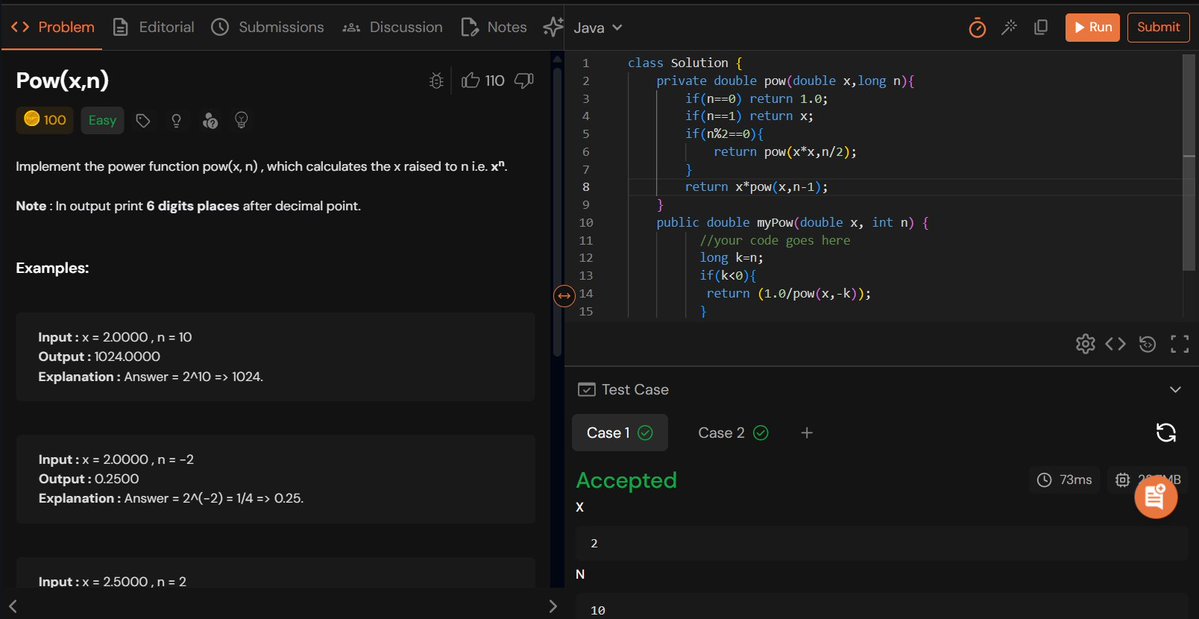Click the first lightbulb hint icon
1199x619 pixels.
[x=176, y=120]
